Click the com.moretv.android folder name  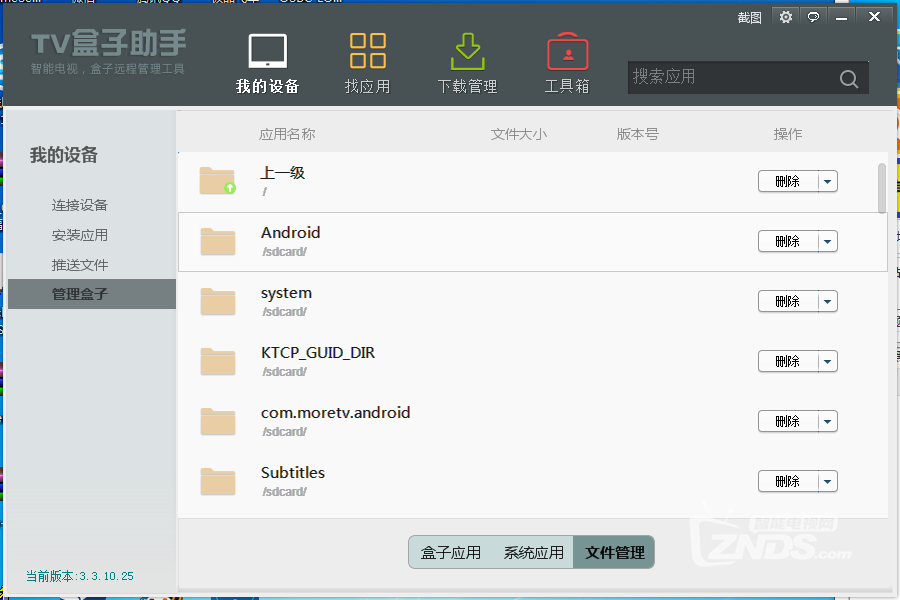tap(335, 412)
